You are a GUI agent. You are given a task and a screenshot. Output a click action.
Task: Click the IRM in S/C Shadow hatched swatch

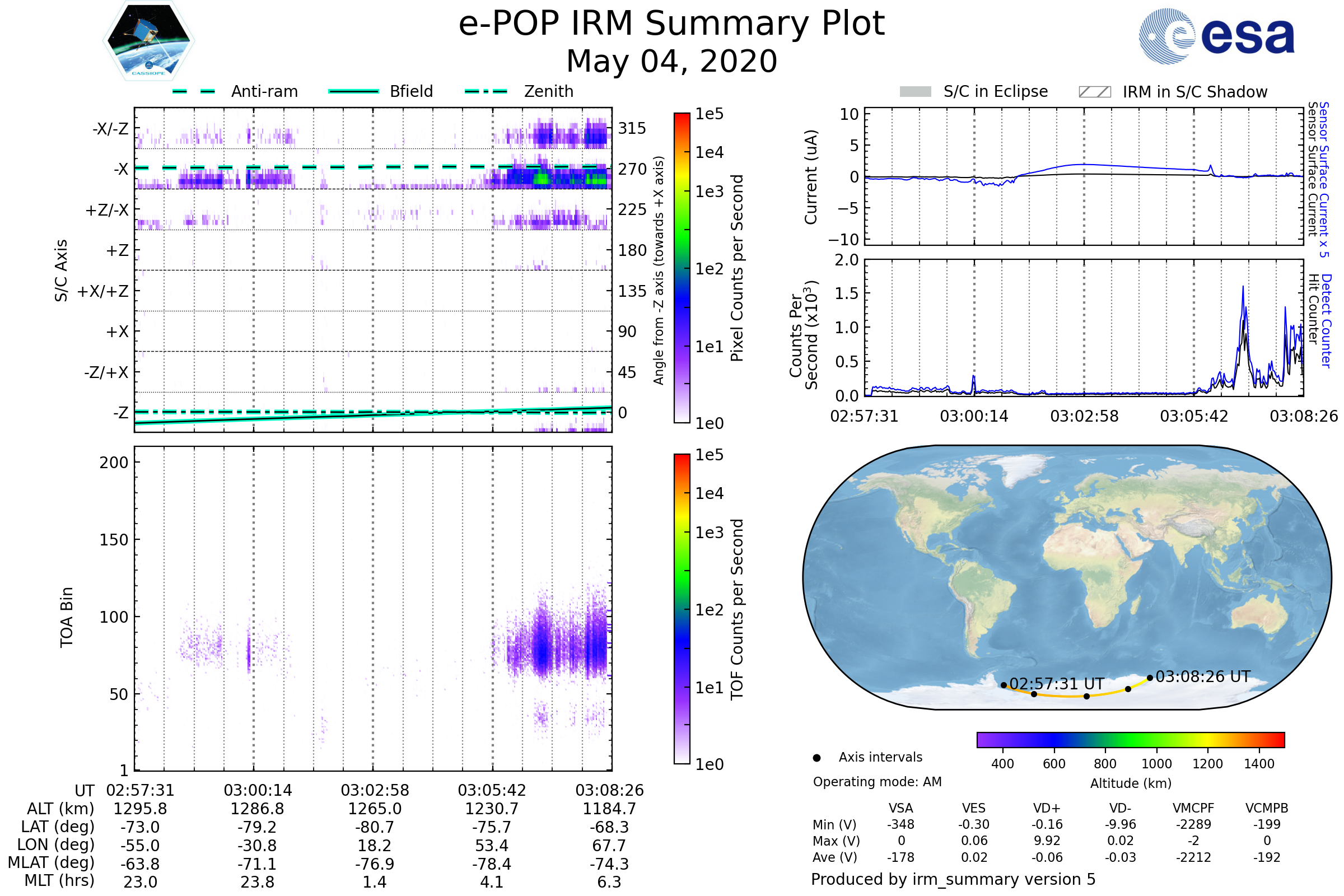[x=1094, y=92]
